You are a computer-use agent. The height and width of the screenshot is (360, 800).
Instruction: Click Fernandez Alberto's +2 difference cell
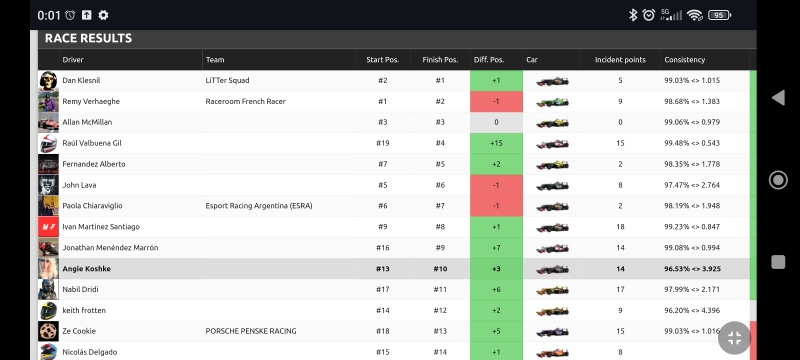pos(496,164)
